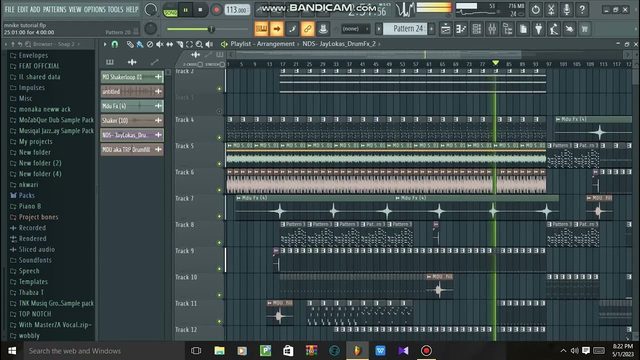This screenshot has width=640, height=360.
Task: Click the browser search magnifier icon
Action: click(28, 44)
